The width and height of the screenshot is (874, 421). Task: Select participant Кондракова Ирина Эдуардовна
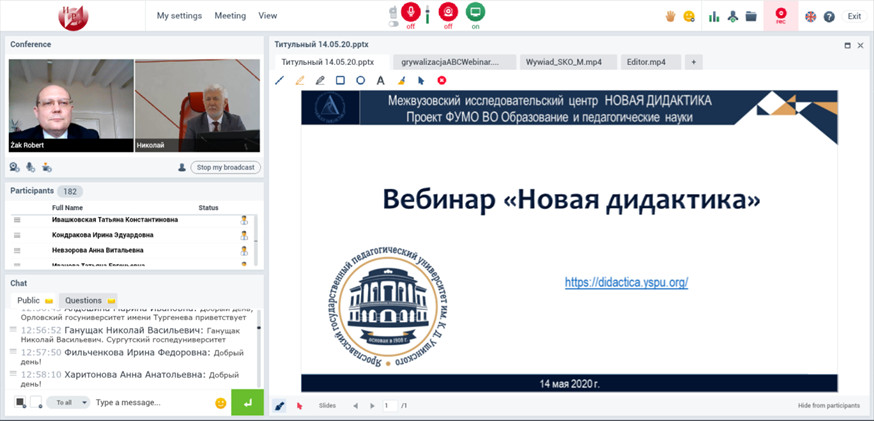pos(103,235)
